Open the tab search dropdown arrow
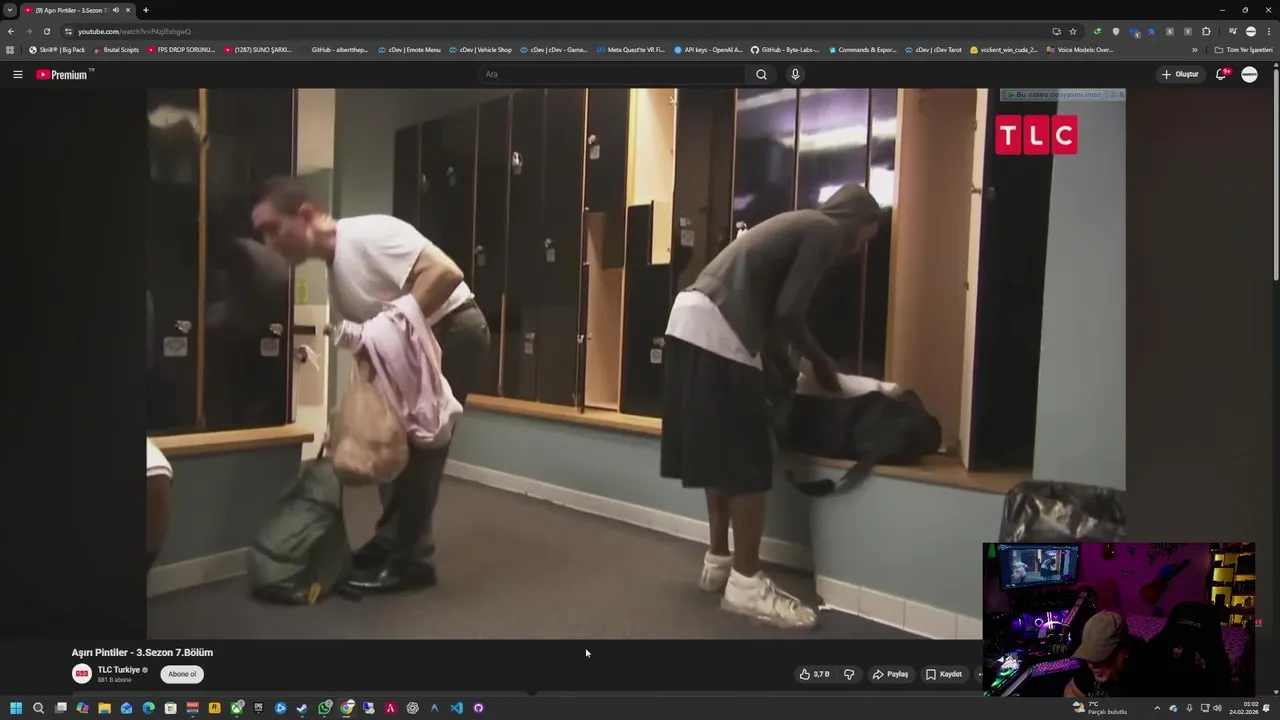The width and height of the screenshot is (1280, 720). [x=10, y=10]
